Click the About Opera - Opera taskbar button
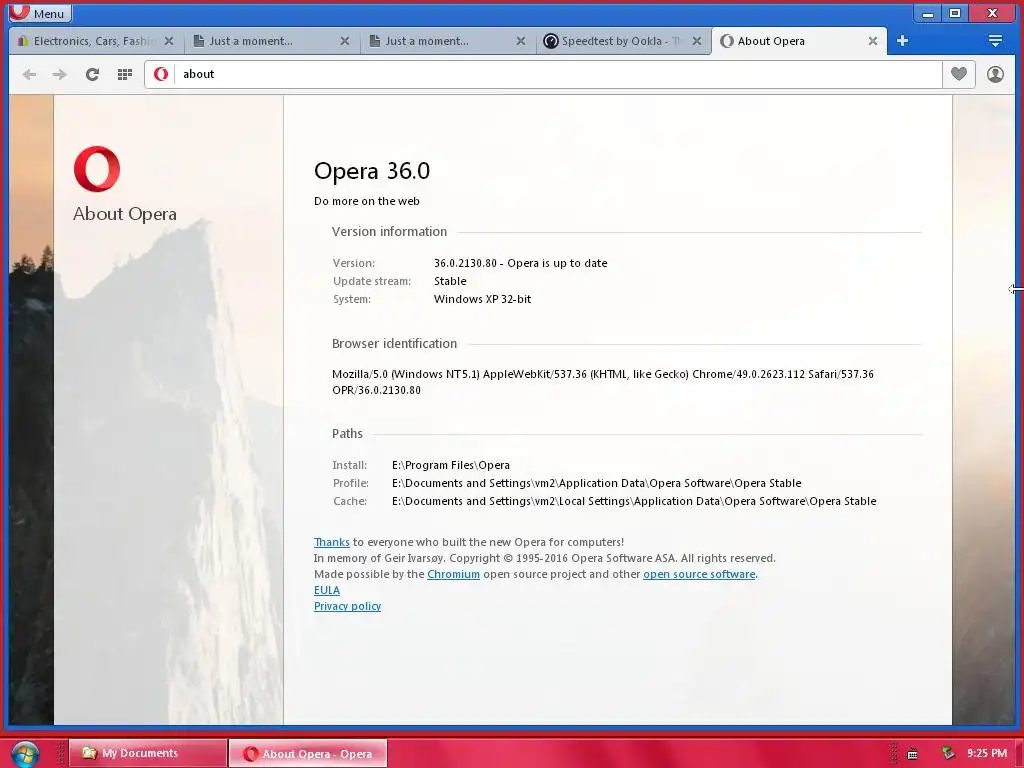1024x768 pixels. (x=308, y=754)
